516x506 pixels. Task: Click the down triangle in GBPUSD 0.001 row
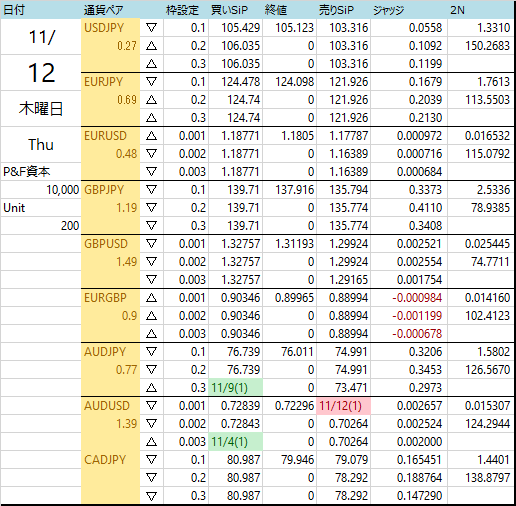point(151,244)
